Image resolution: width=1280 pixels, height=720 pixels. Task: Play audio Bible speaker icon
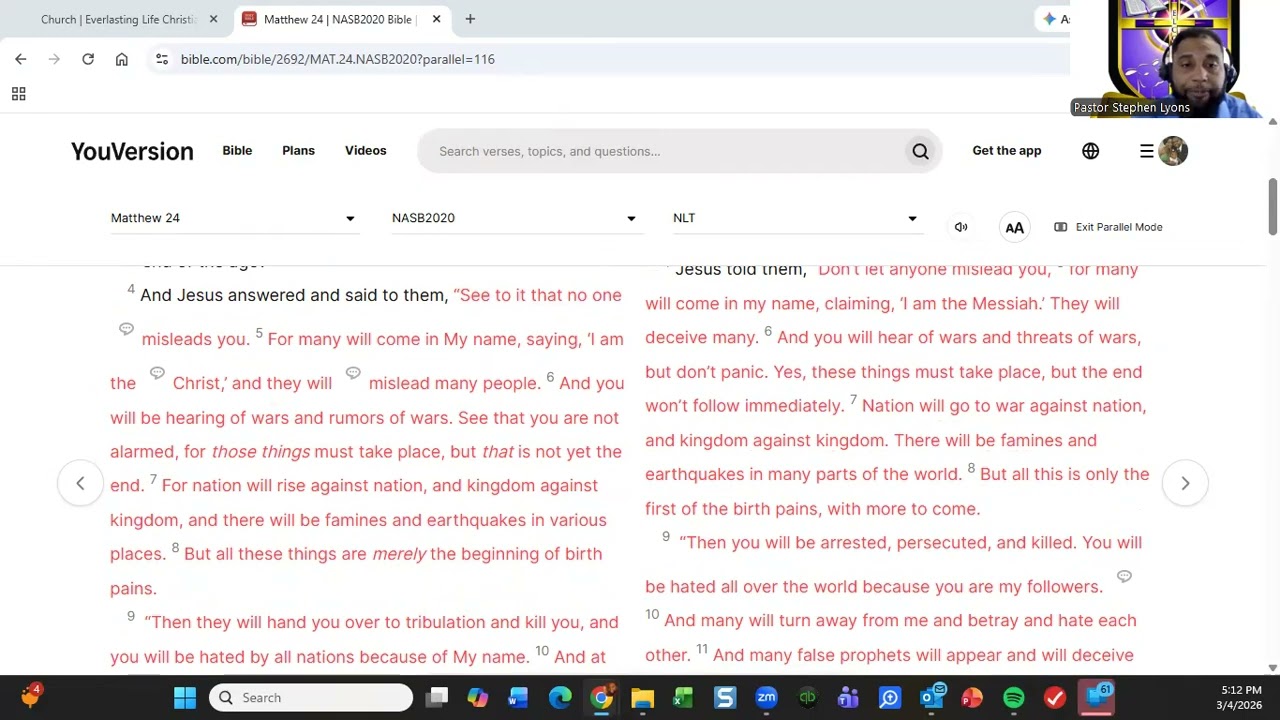961,227
